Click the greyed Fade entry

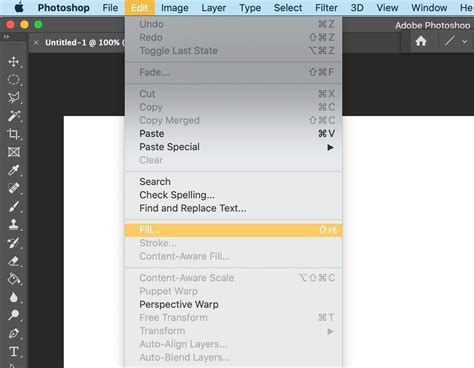pos(233,72)
